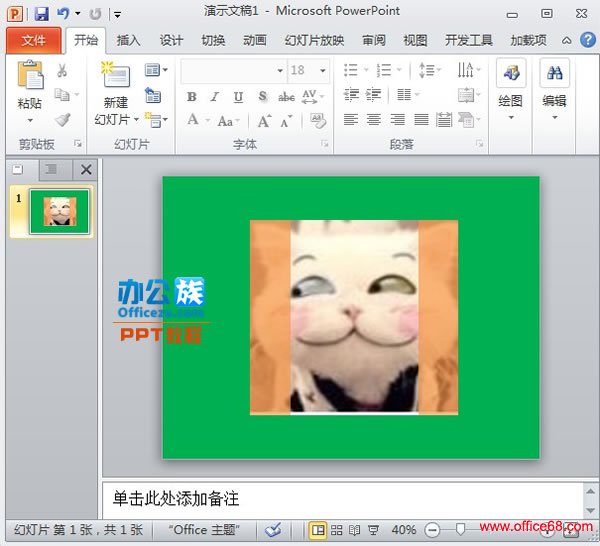Toggle text Shadow formatting
The width and height of the screenshot is (600, 546).
(262, 96)
